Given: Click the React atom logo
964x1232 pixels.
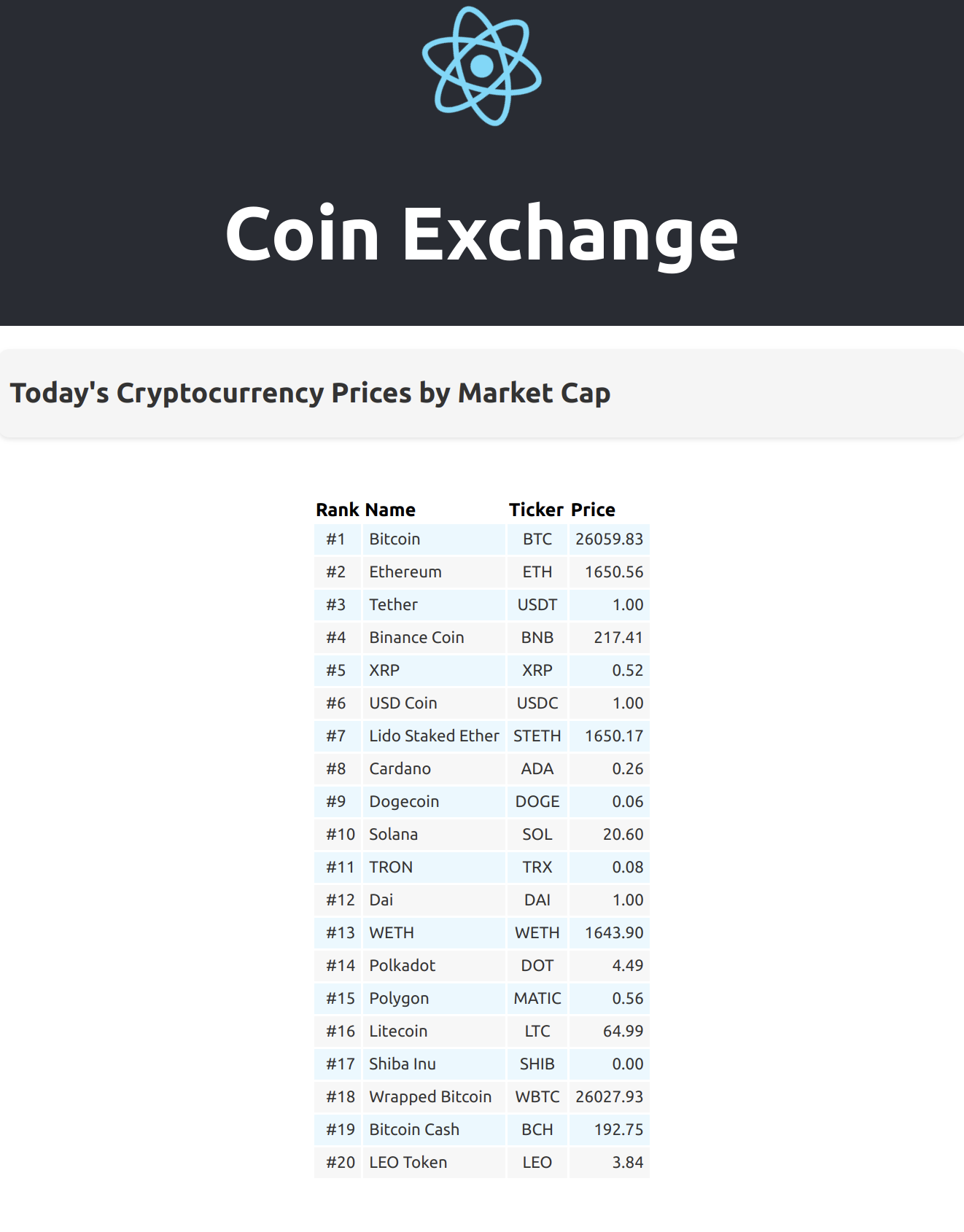Looking at the screenshot, I should pos(482,66).
